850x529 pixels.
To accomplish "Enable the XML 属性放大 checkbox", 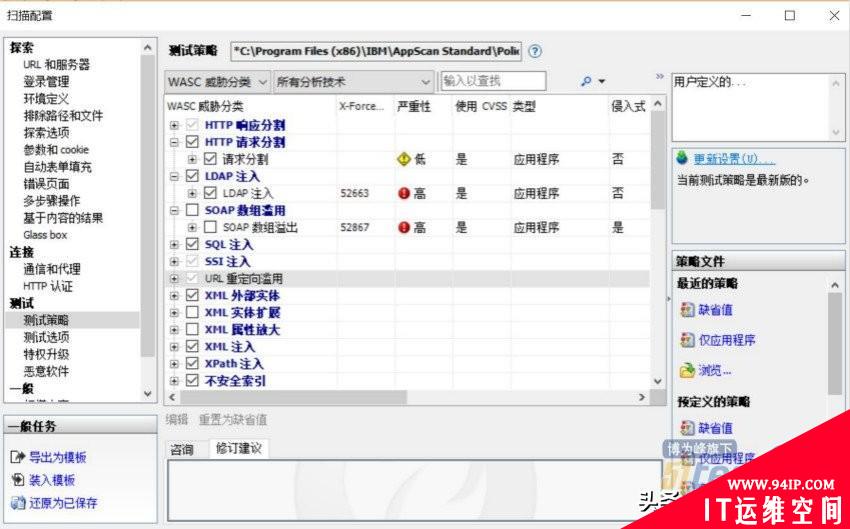I will [x=192, y=330].
